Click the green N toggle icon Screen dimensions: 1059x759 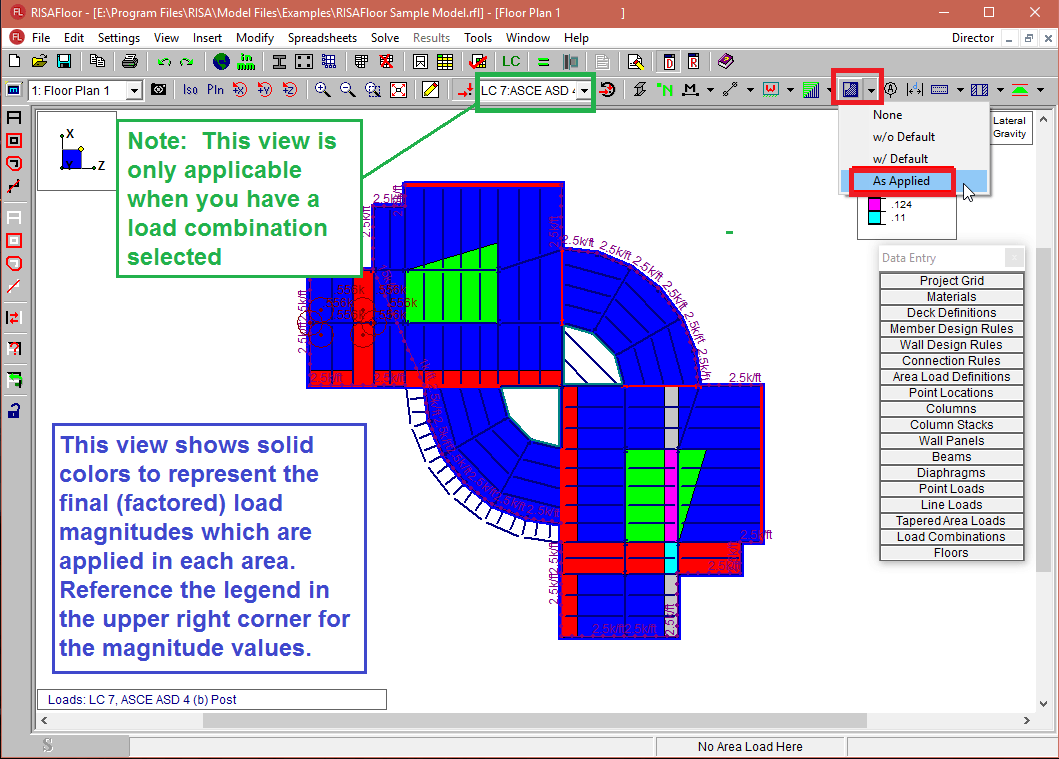point(665,90)
